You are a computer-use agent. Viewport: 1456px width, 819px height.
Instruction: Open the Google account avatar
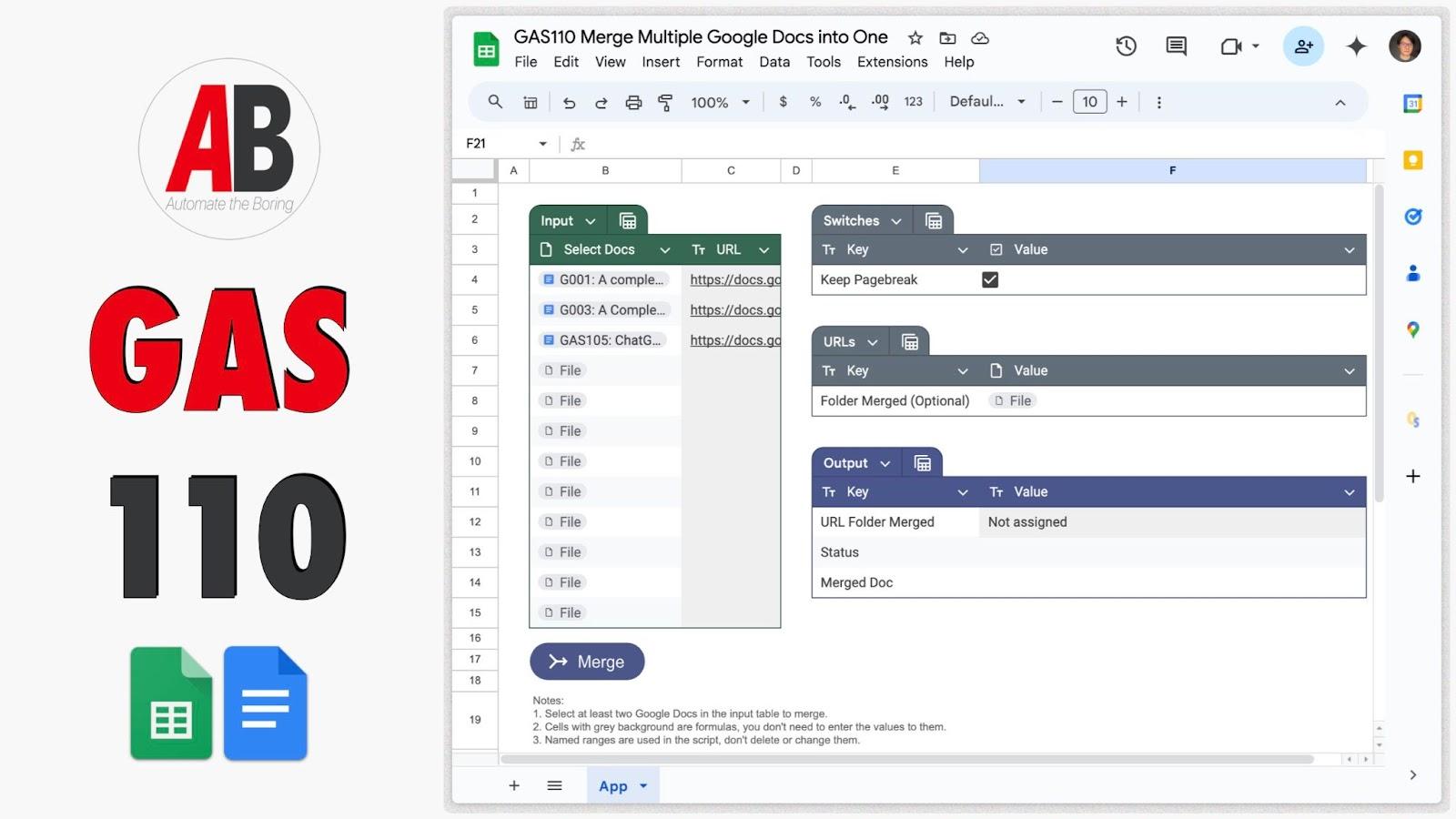click(x=1405, y=46)
